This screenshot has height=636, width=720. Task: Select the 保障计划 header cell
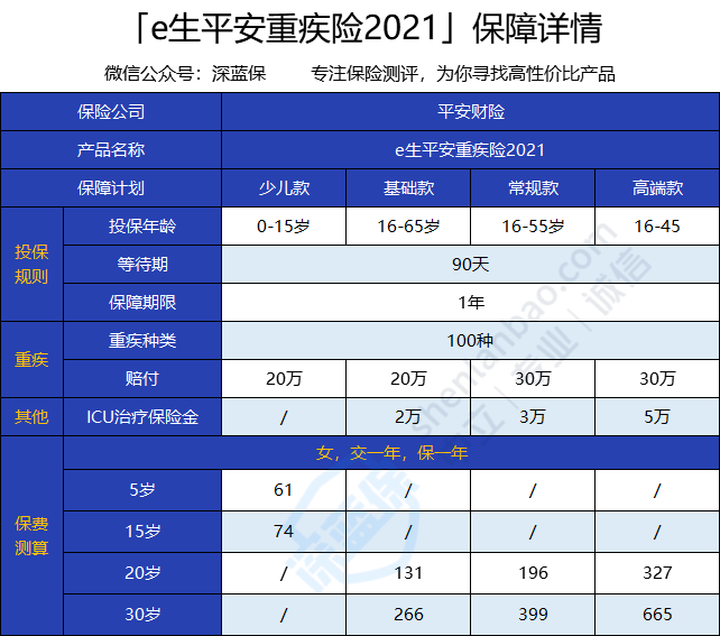coord(111,188)
